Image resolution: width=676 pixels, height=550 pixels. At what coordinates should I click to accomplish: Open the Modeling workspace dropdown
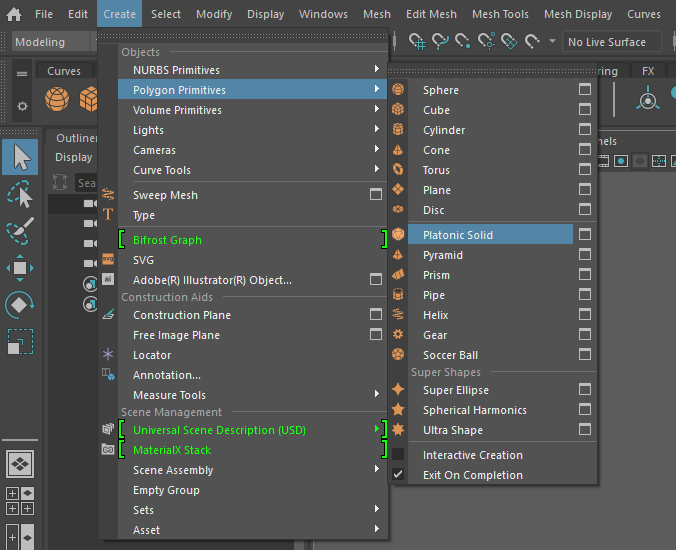pyautogui.click(x=54, y=42)
